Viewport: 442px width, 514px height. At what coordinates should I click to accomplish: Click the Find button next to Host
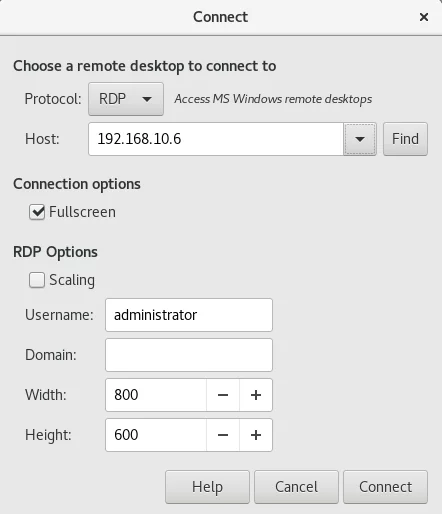click(405, 139)
